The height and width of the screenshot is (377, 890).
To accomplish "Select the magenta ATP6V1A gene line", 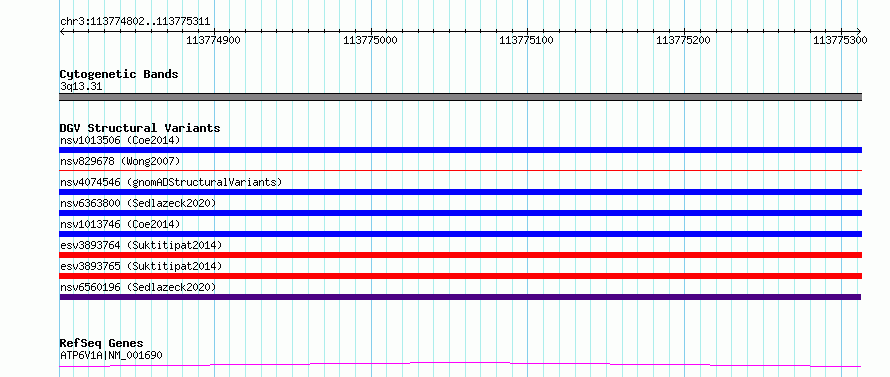I will pos(460,364).
